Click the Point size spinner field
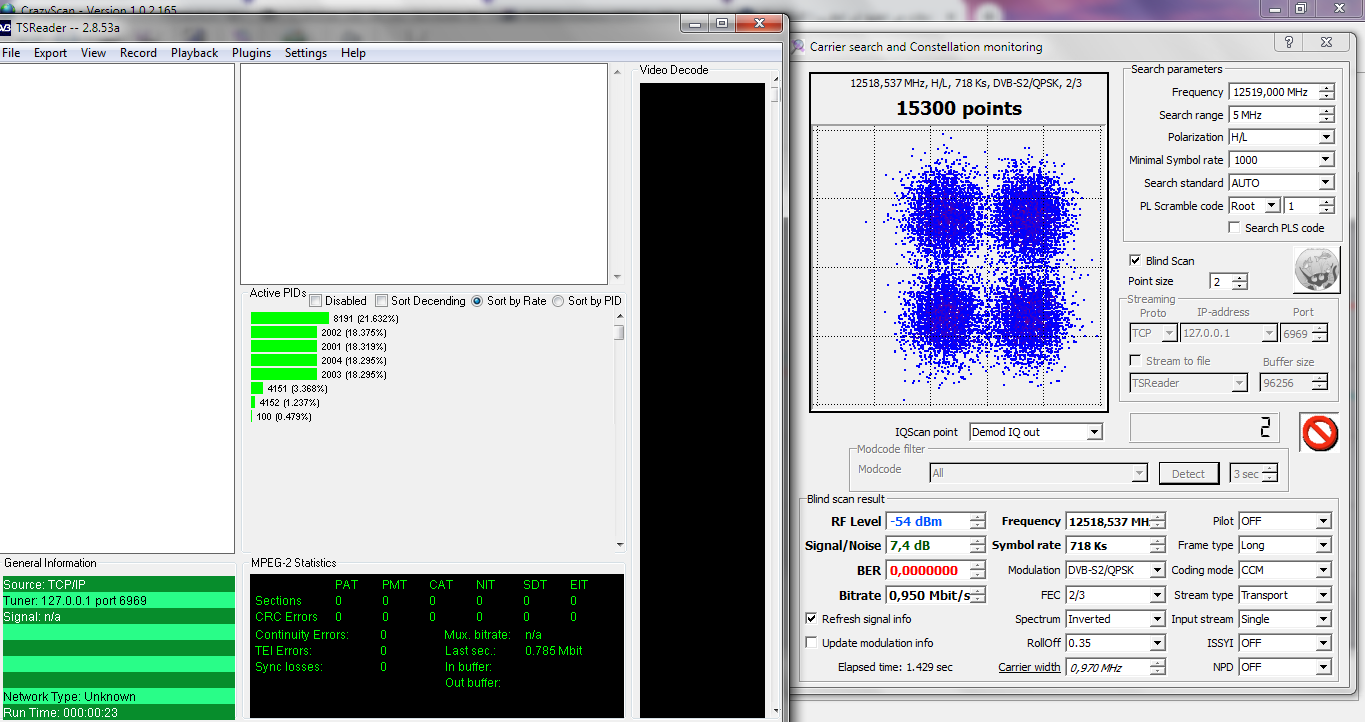Image resolution: width=1365 pixels, height=722 pixels. (1228, 282)
